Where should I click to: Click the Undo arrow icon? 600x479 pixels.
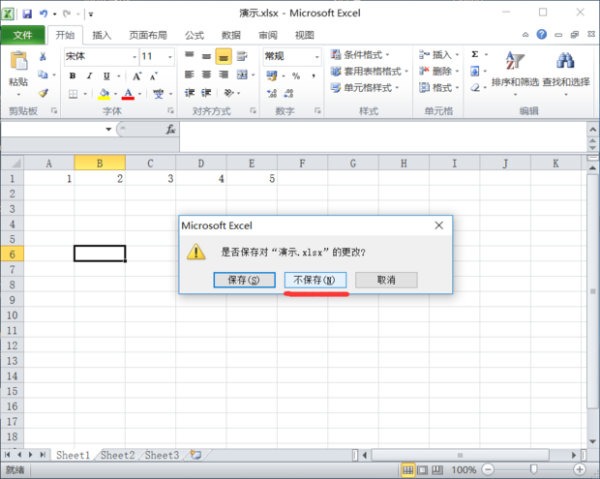coord(43,14)
